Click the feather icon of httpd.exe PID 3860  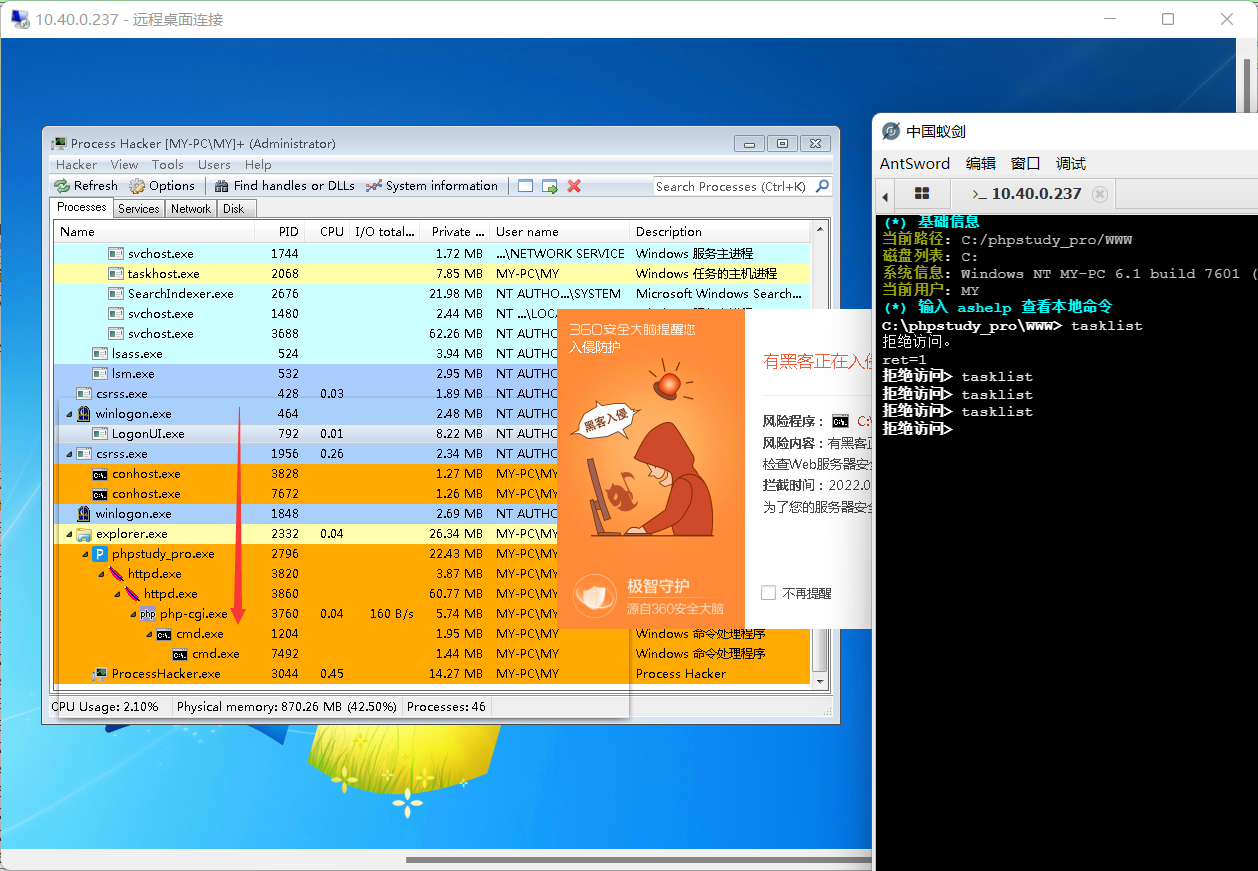(x=132, y=594)
